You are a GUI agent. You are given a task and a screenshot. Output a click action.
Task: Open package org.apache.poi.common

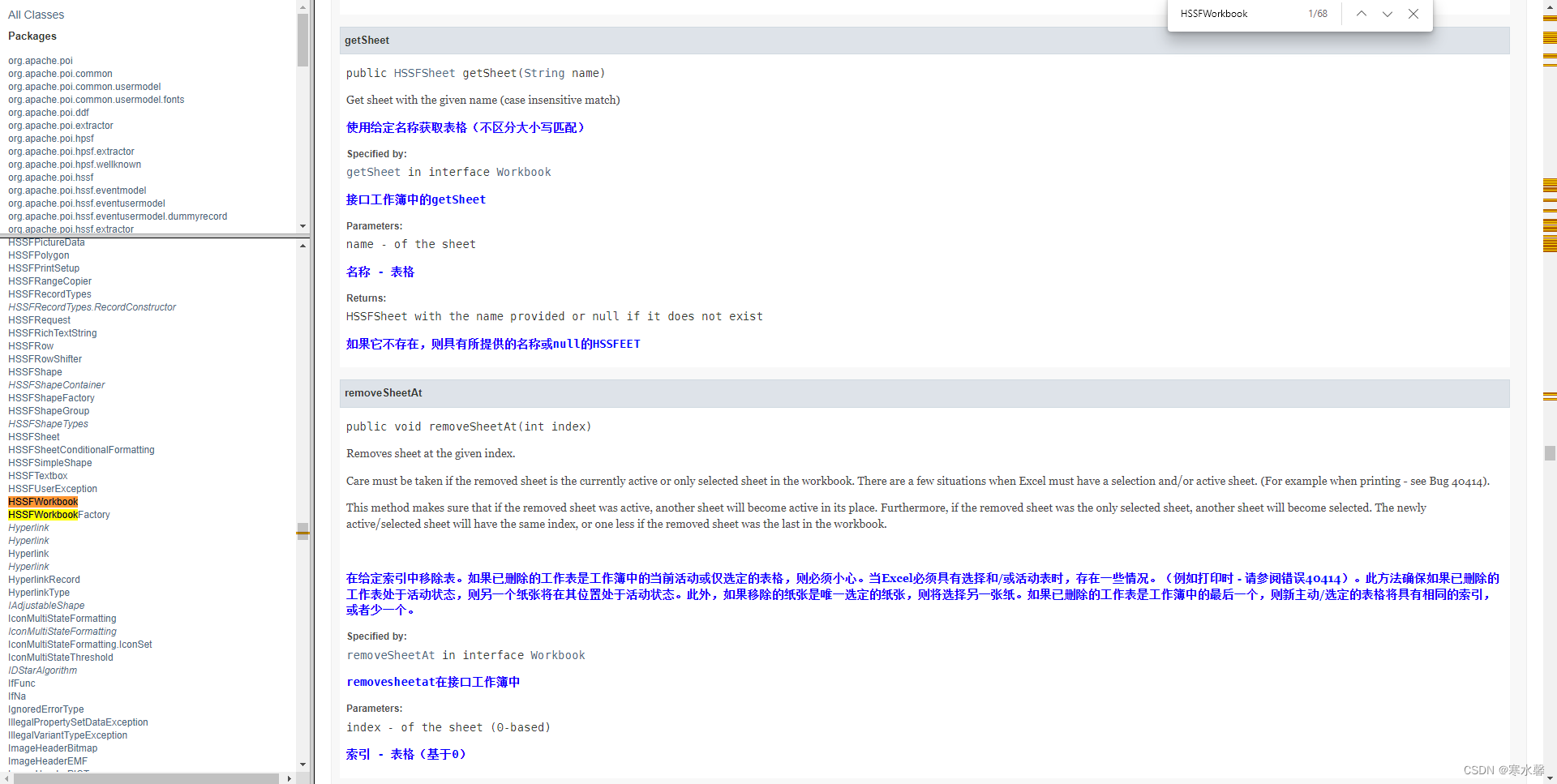(60, 74)
